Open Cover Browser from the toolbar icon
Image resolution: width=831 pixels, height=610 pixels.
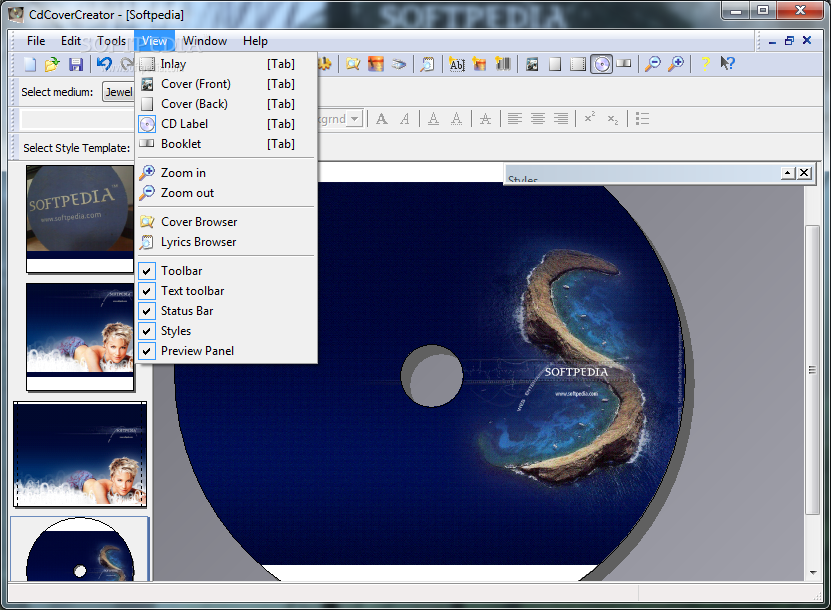click(353, 64)
